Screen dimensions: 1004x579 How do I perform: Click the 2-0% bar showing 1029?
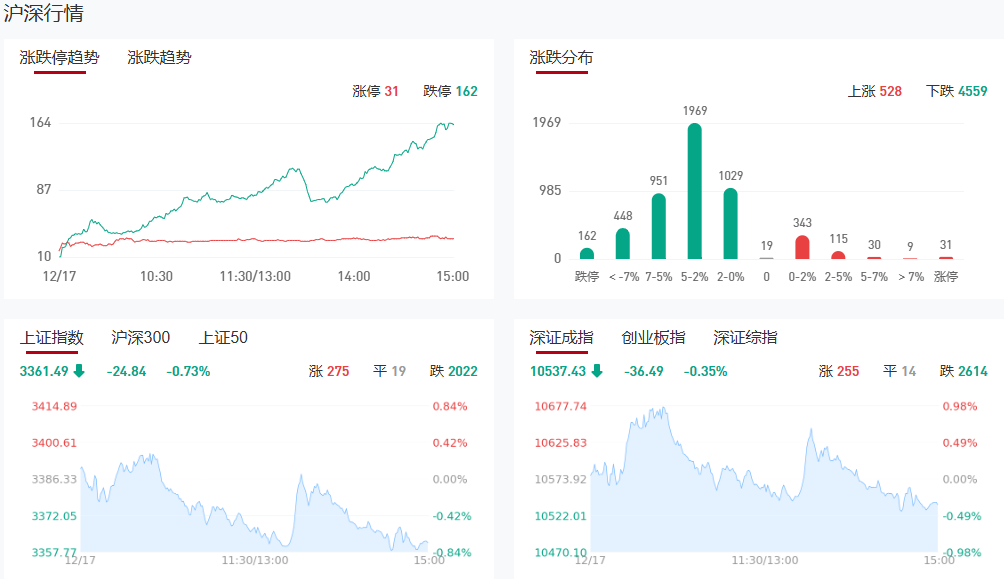tap(730, 223)
